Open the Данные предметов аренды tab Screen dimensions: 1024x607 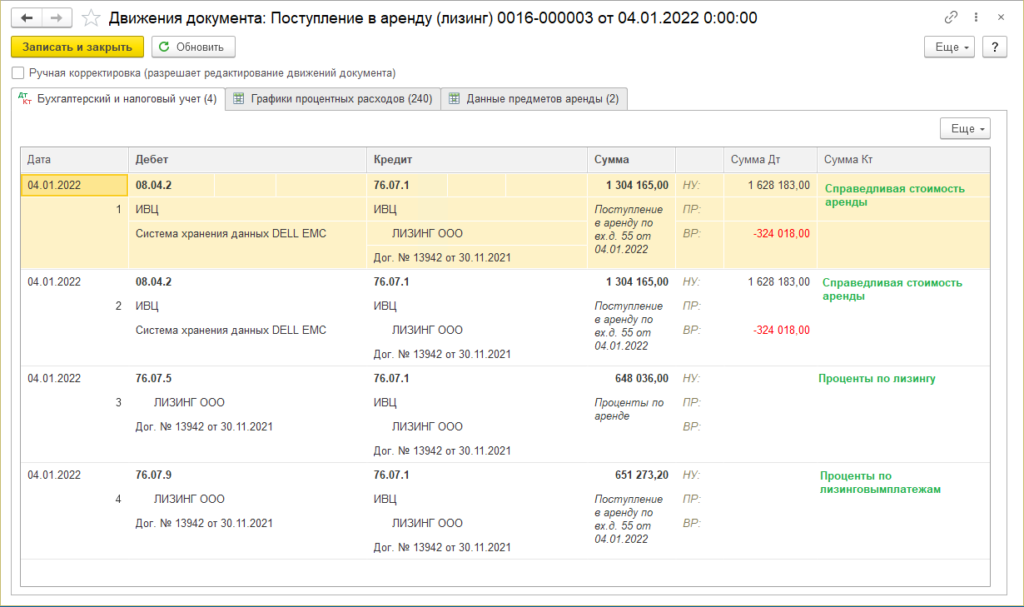click(534, 98)
